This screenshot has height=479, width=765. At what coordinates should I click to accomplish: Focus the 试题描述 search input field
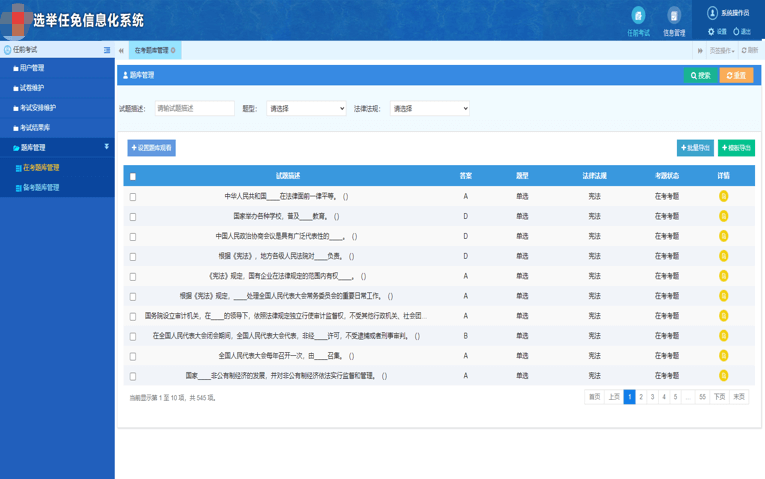[x=195, y=108]
